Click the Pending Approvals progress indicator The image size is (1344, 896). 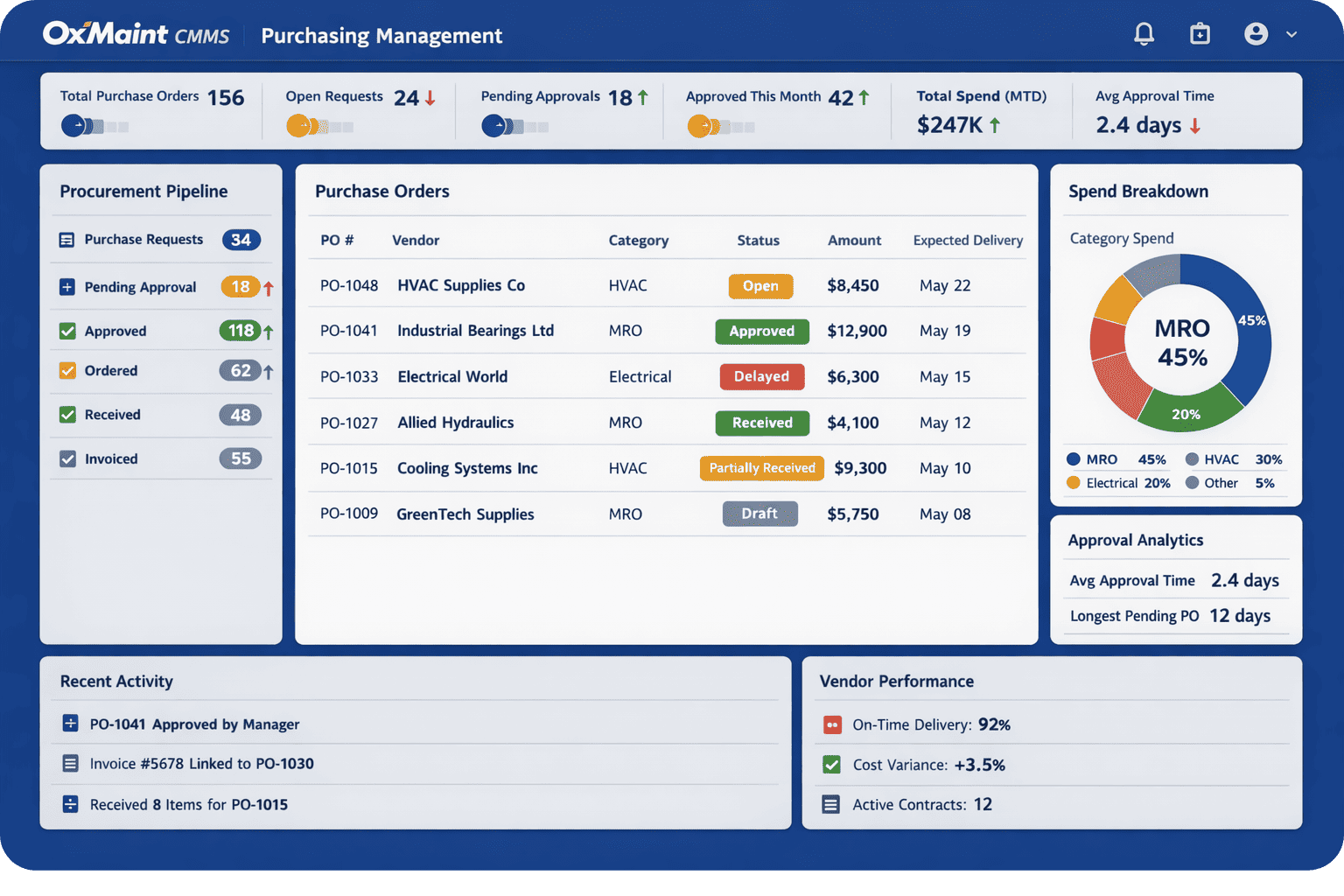click(x=514, y=127)
